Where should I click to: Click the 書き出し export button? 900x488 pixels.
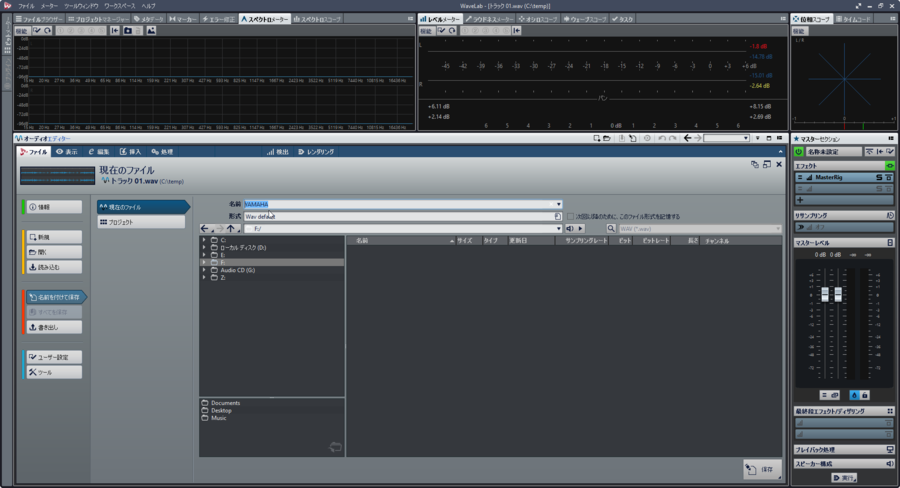(x=54, y=327)
